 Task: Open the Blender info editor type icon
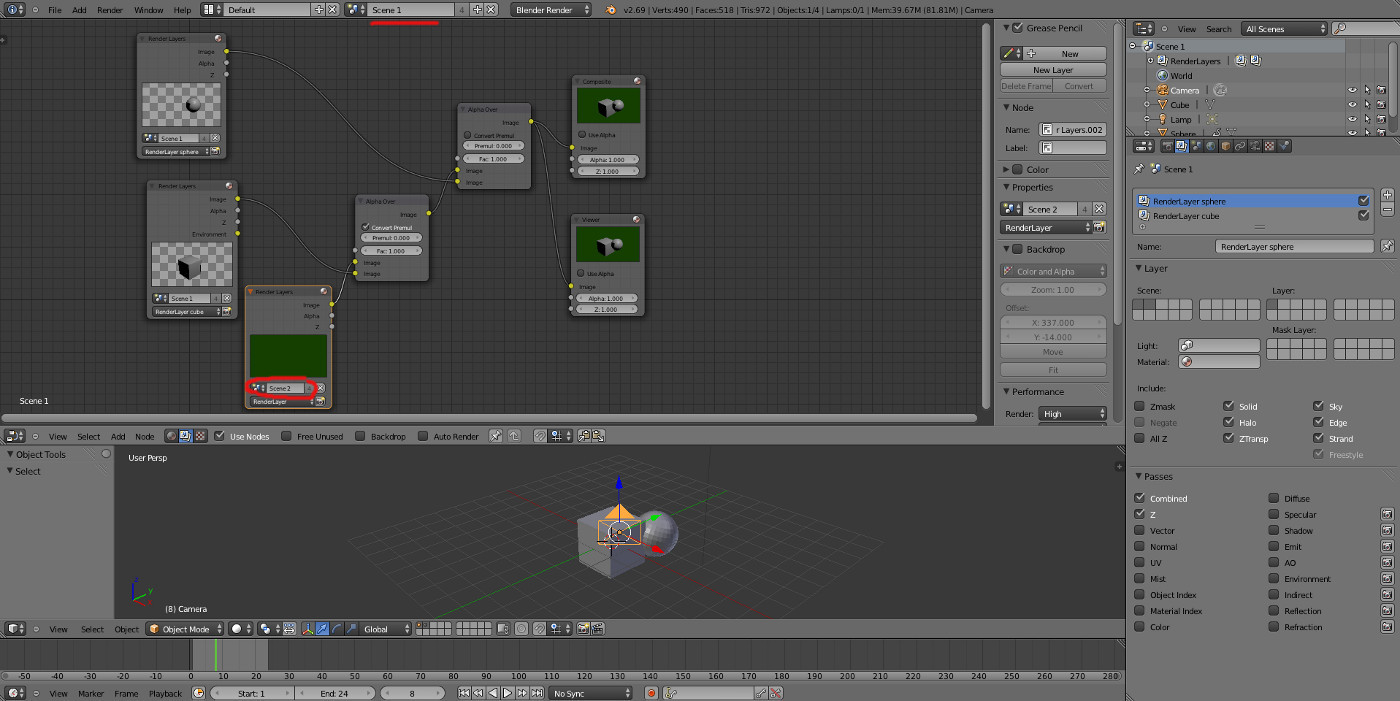point(16,9)
